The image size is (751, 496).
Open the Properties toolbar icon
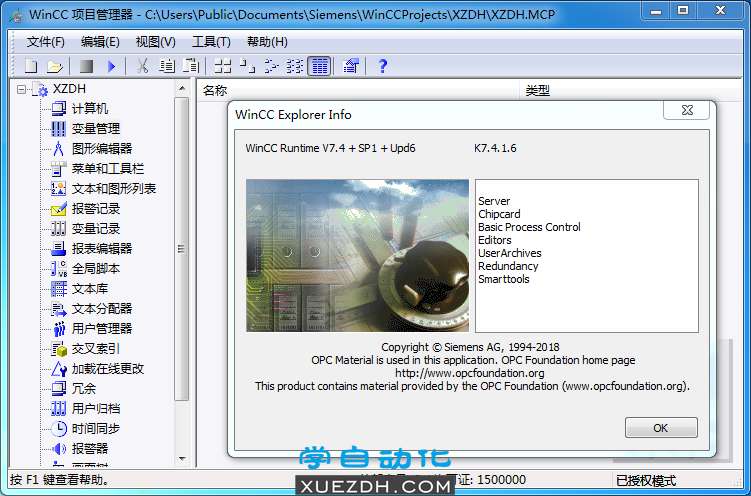351,66
